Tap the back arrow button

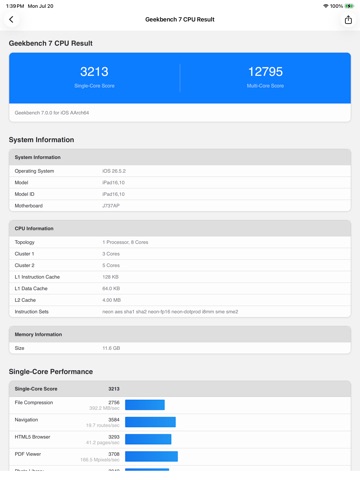(11, 19)
